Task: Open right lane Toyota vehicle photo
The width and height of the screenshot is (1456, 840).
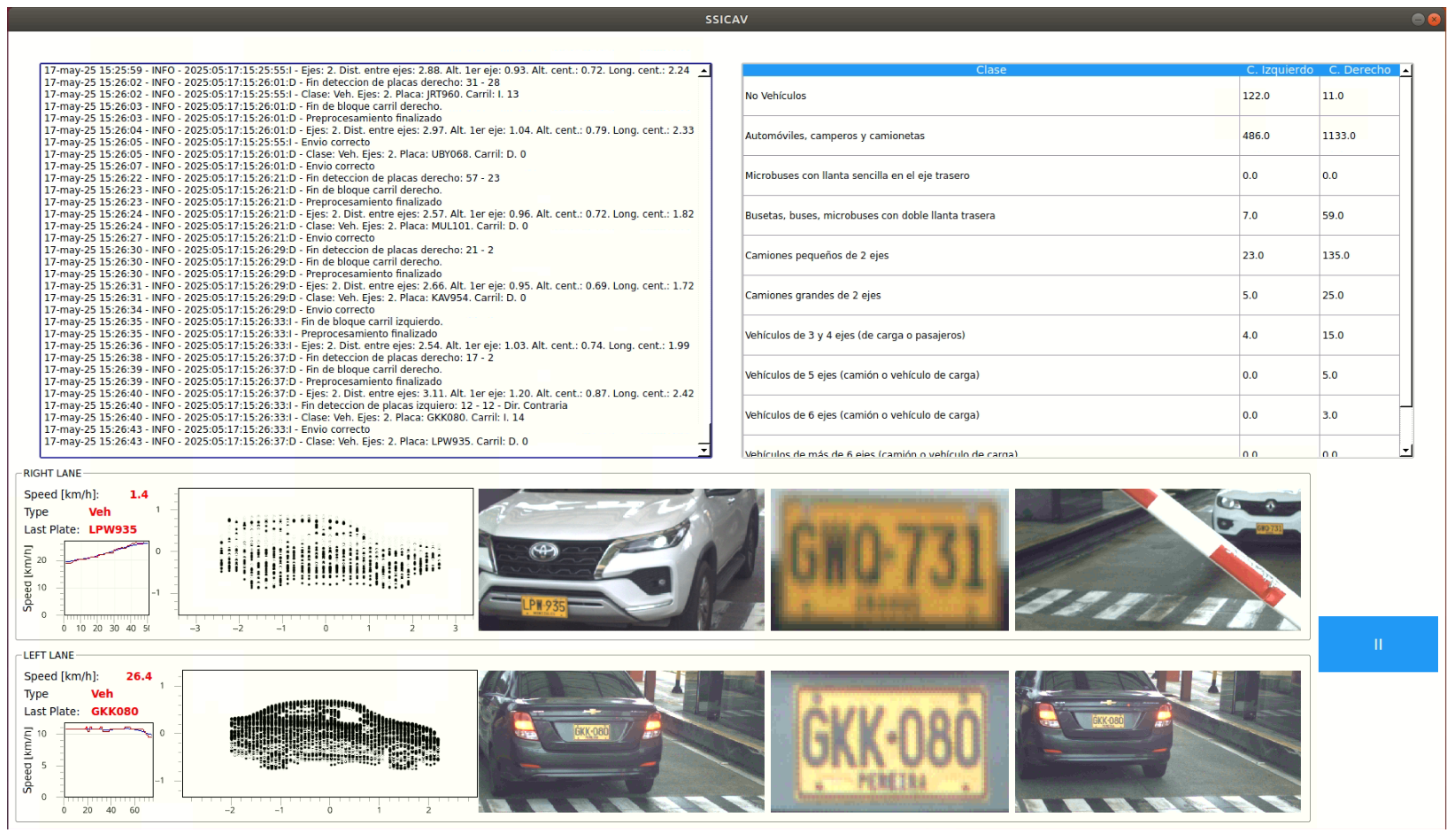Action: coord(620,559)
